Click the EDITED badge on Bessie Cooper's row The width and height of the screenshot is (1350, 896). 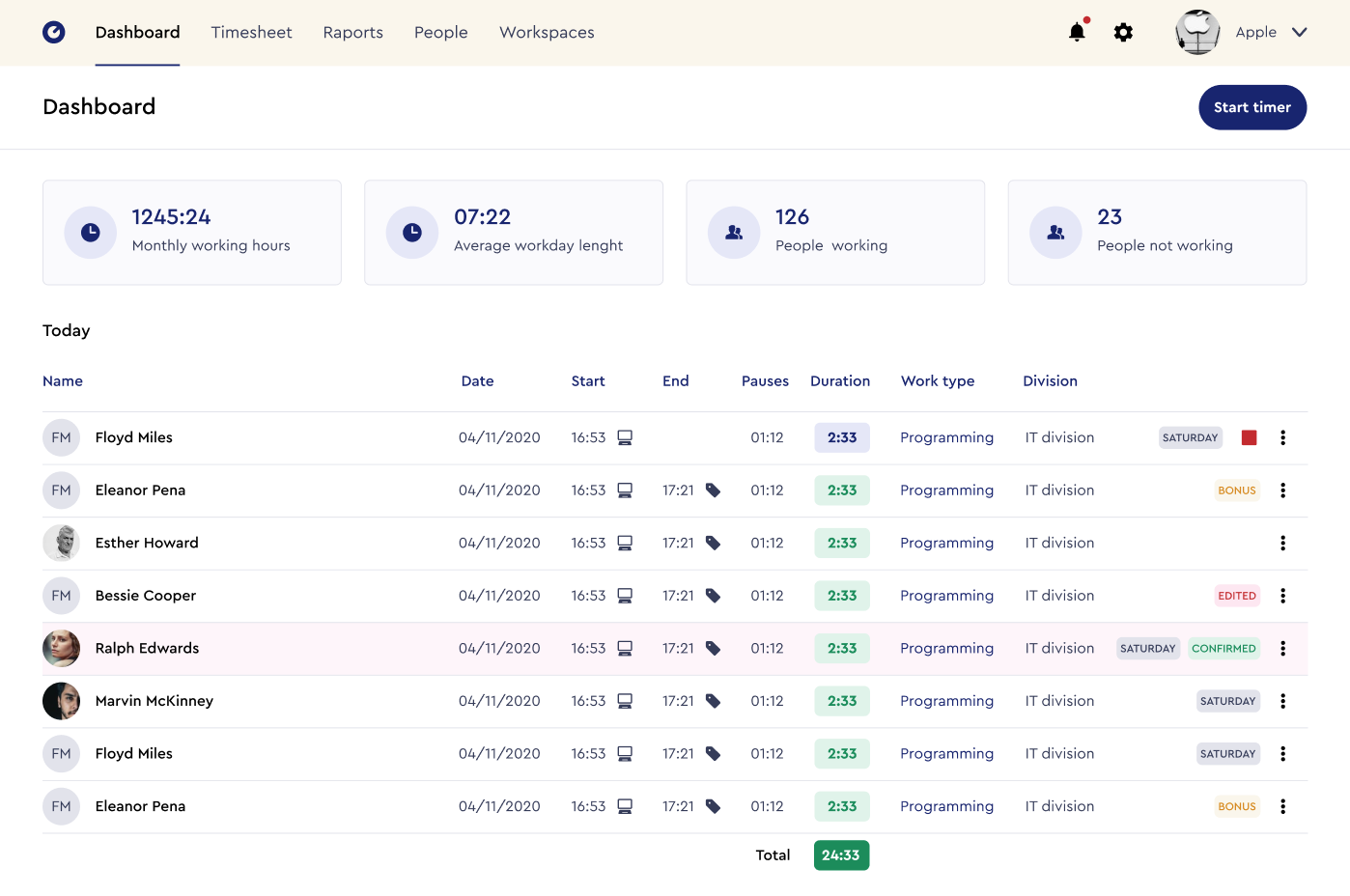pyautogui.click(x=1237, y=596)
